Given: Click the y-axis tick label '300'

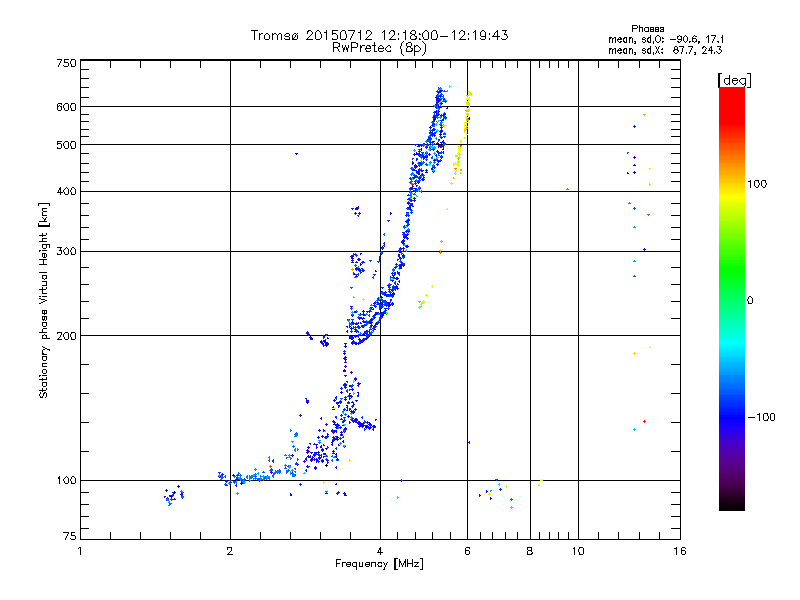Looking at the screenshot, I should (66, 252).
